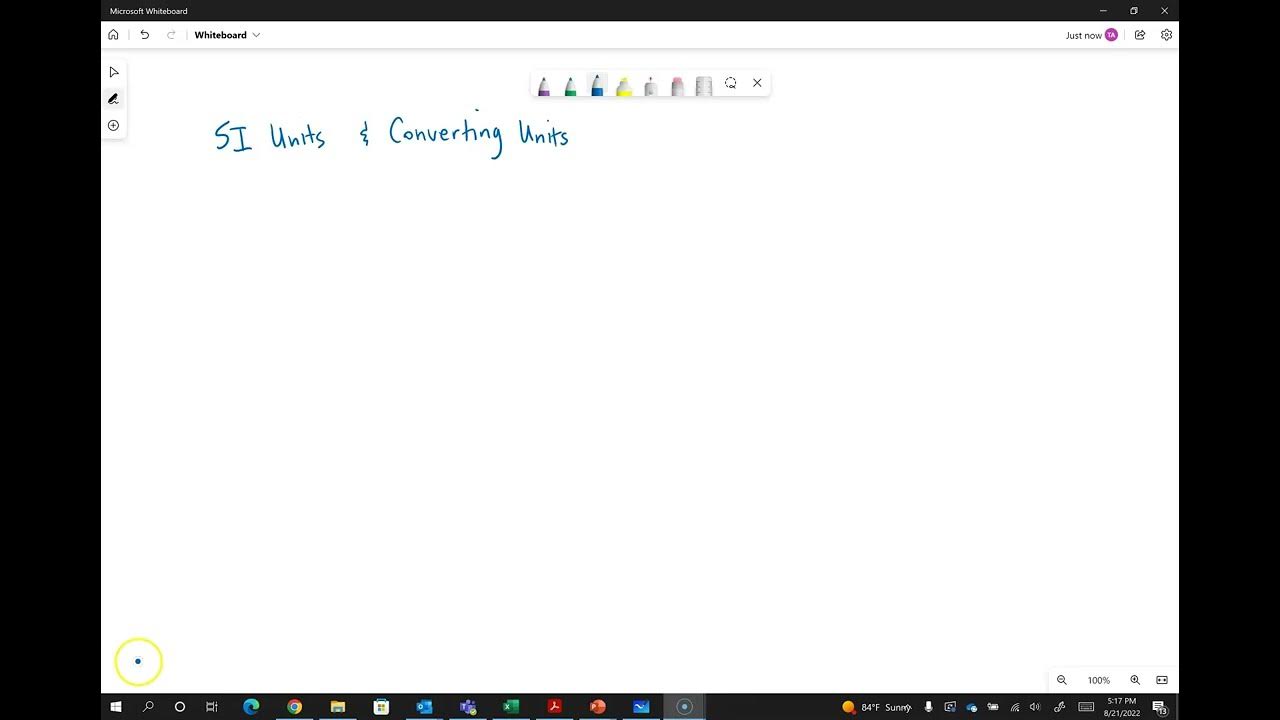The image size is (1280, 720).
Task: Open Outlook from taskbar
Action: pos(424,707)
